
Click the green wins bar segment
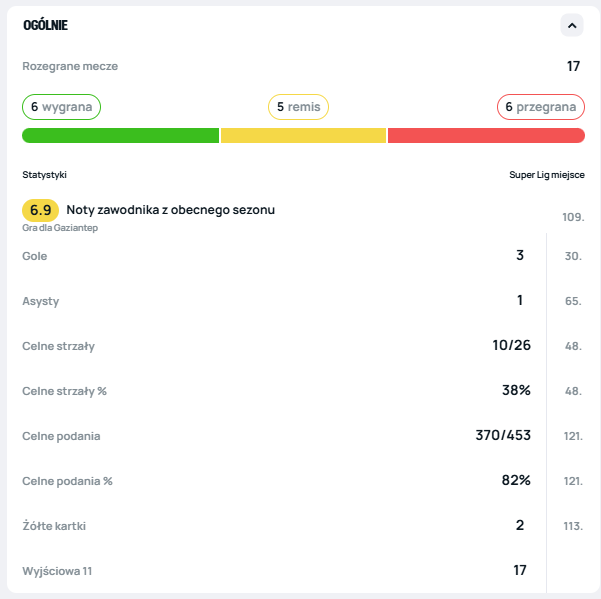tap(120, 136)
